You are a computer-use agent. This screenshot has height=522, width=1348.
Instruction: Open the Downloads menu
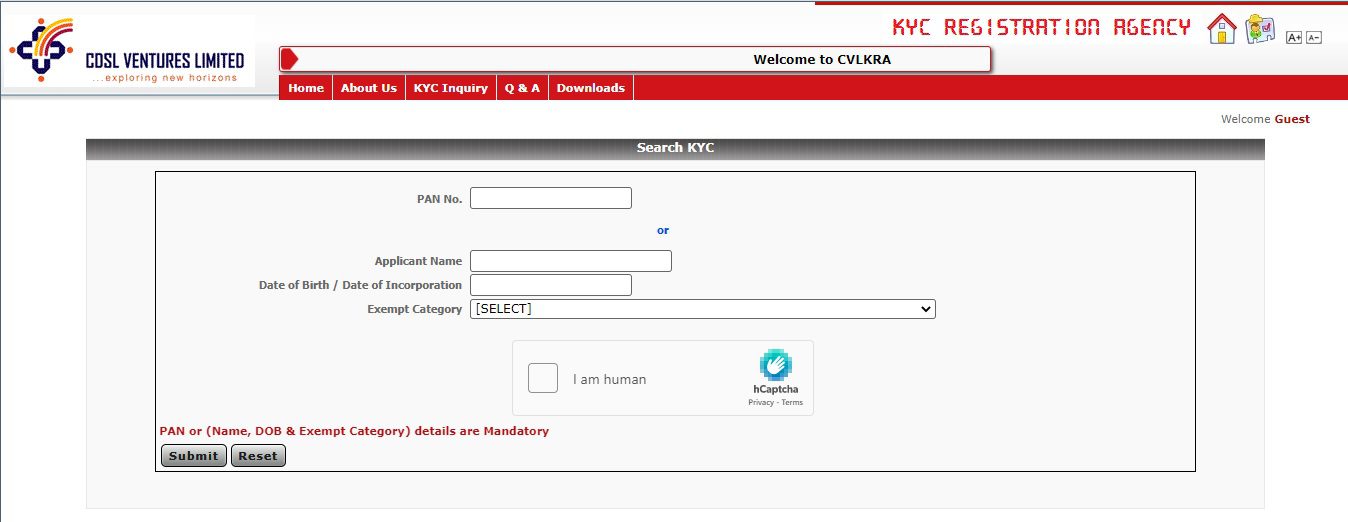coord(591,88)
